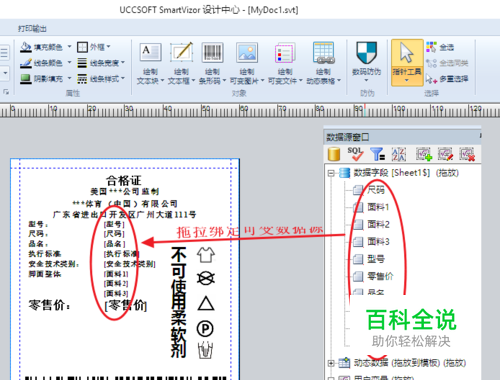This screenshot has height=380, width=500.
Task: Click the multiple selection (多重选择) icon
Action: pyautogui.click(x=431, y=79)
